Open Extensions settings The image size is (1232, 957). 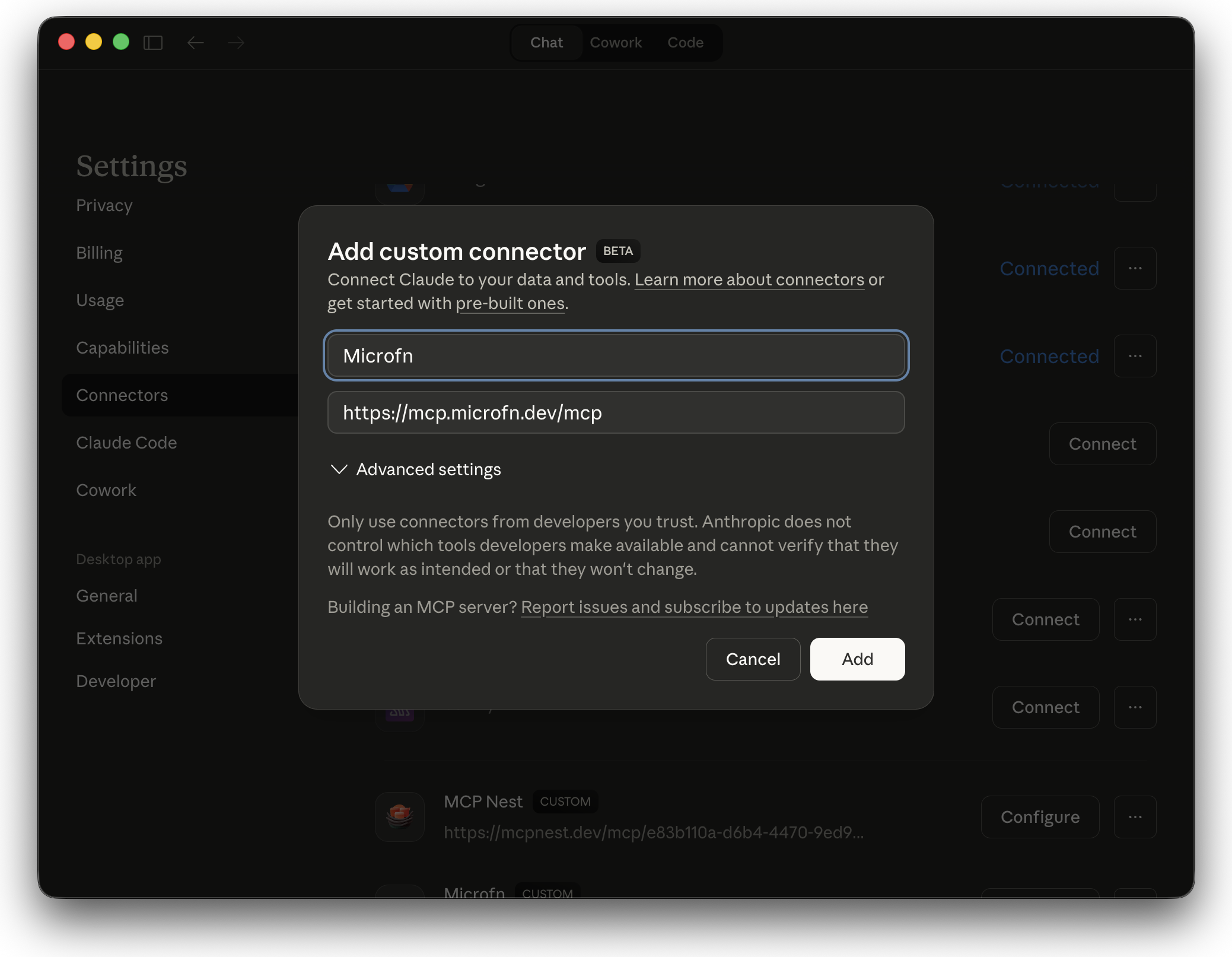click(119, 638)
